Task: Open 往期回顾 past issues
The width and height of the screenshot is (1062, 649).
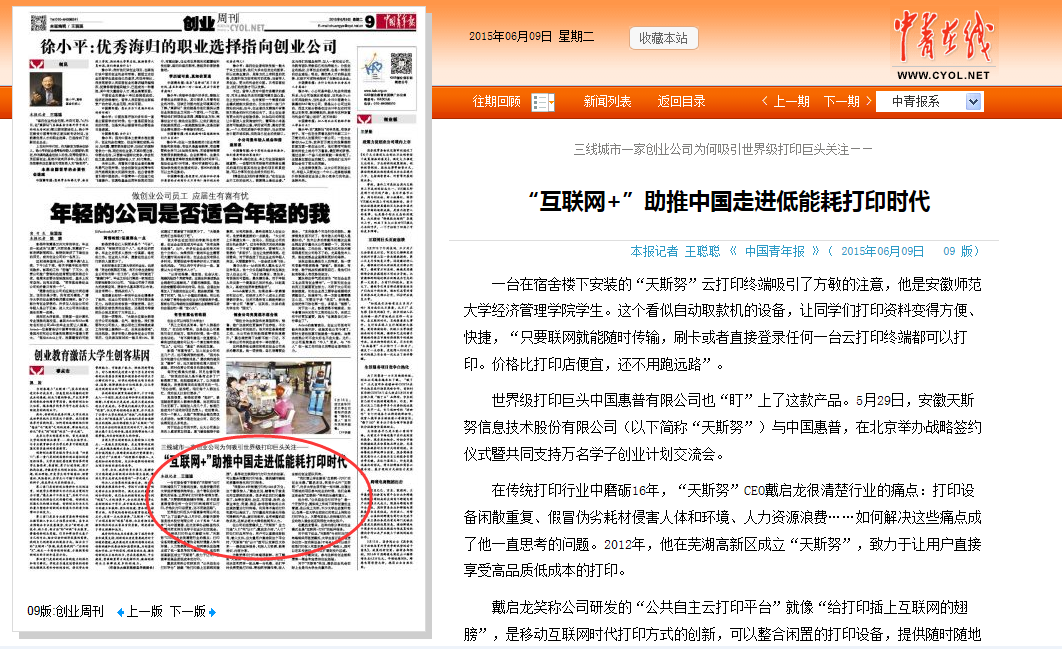Action: [x=496, y=102]
